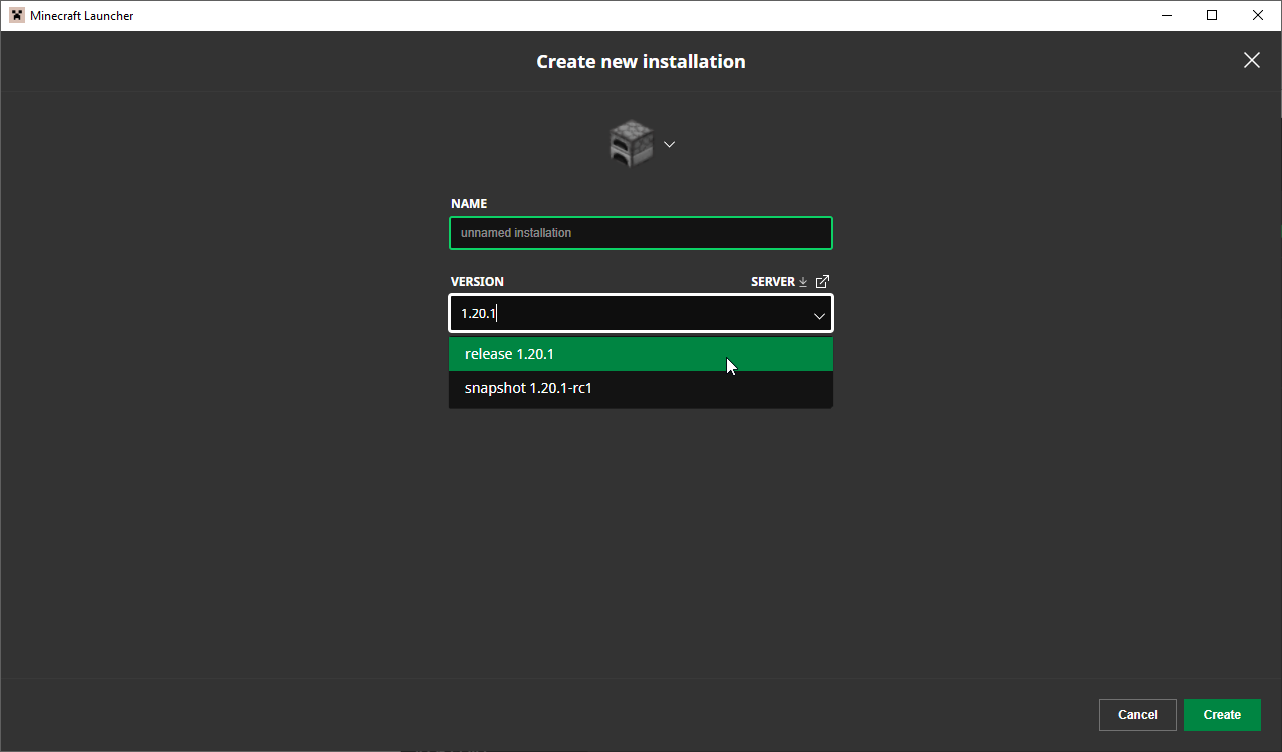
Task: Click the NAME field label
Action: (469, 204)
